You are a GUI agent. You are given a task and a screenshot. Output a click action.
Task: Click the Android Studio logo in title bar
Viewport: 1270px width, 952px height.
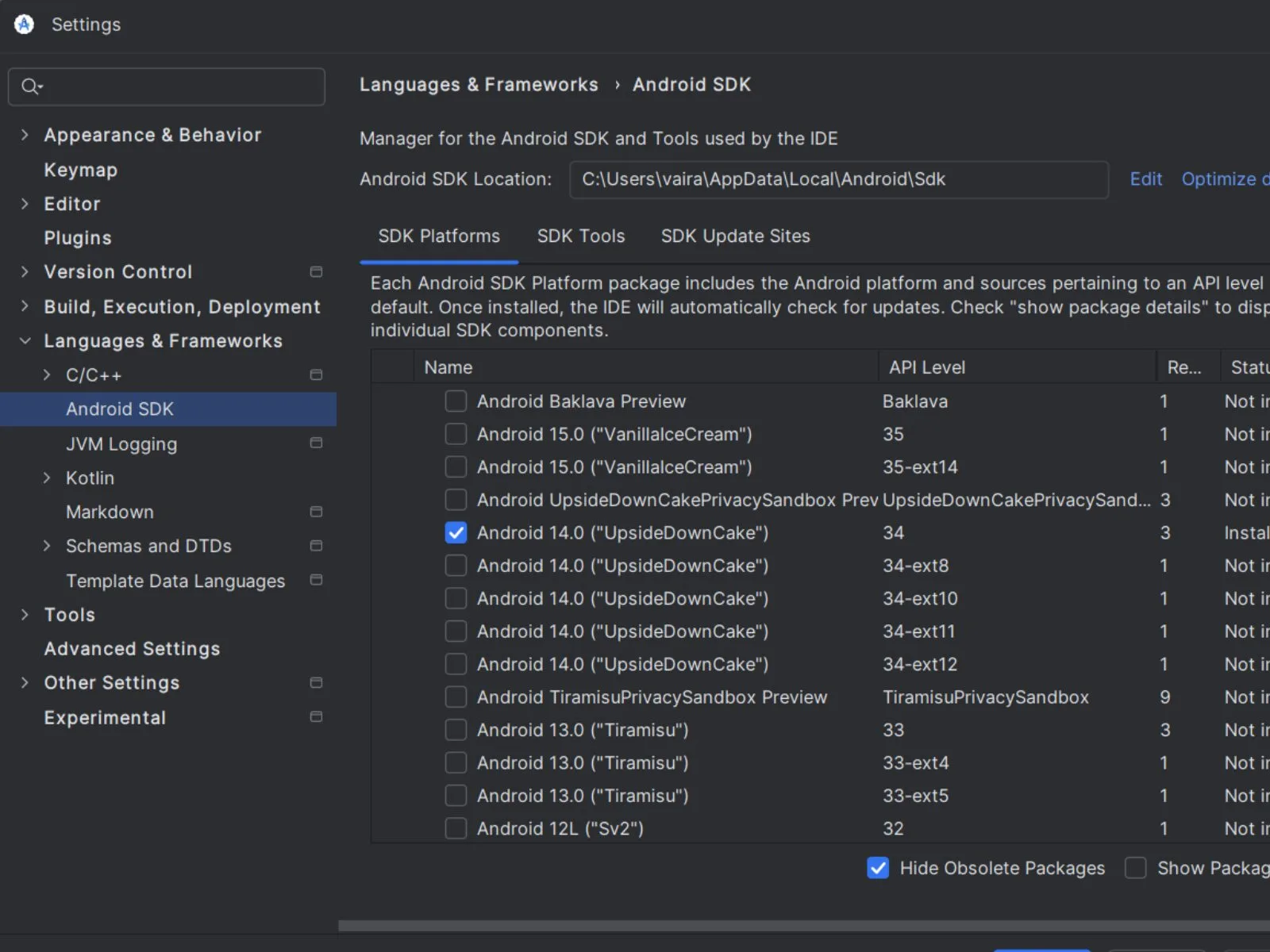point(25,25)
